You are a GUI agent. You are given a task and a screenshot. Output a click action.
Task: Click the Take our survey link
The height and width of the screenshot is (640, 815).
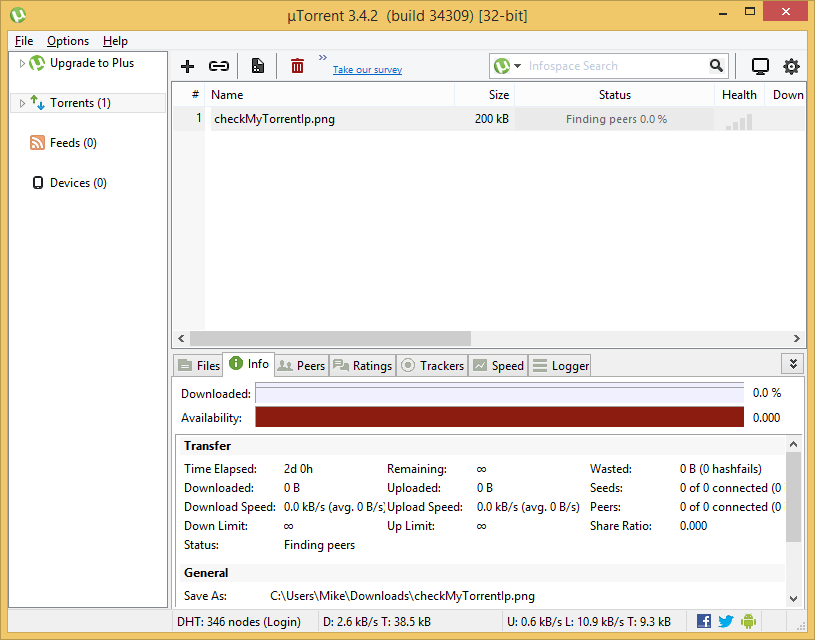coord(367,70)
